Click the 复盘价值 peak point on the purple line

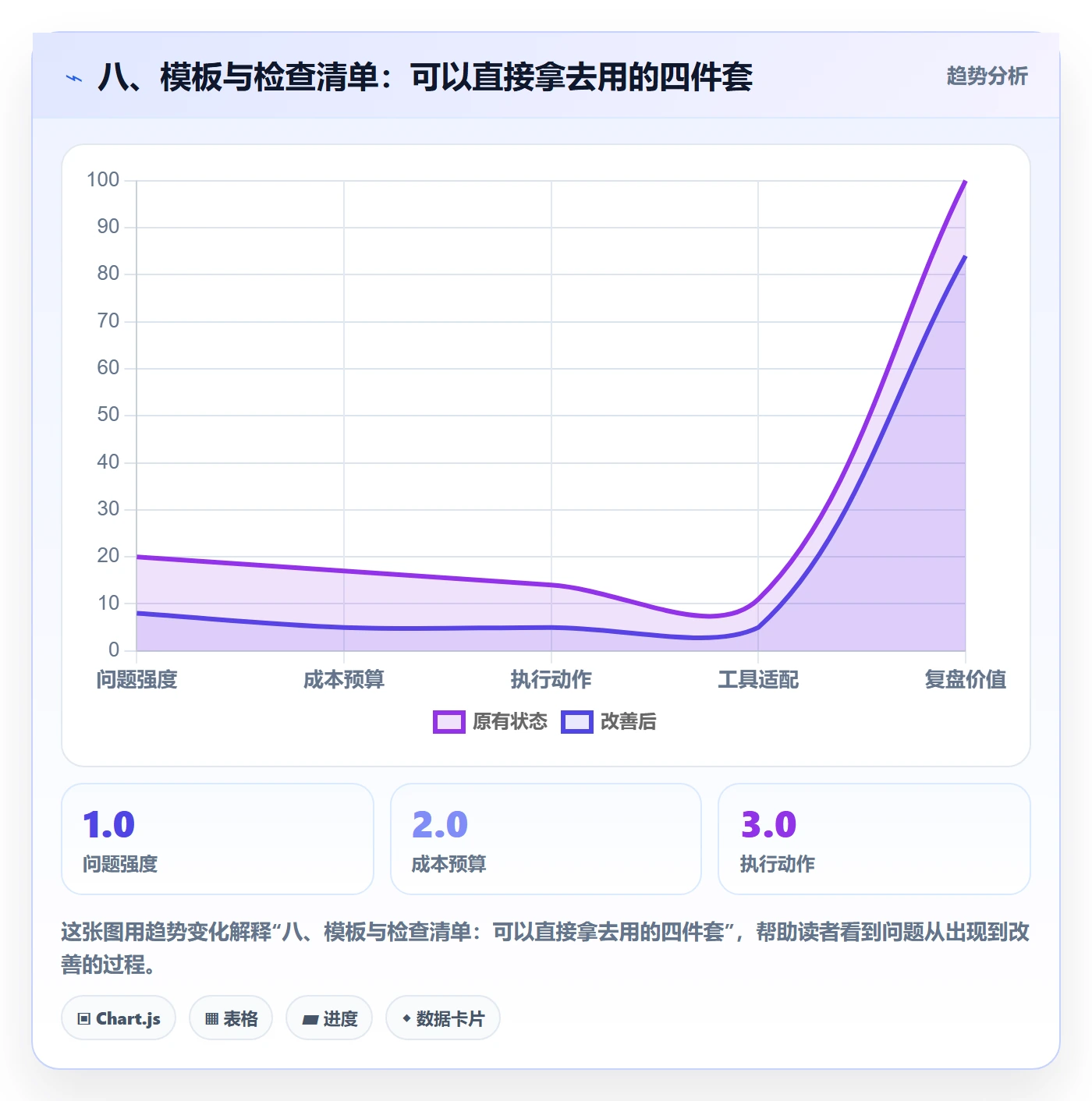point(966,181)
